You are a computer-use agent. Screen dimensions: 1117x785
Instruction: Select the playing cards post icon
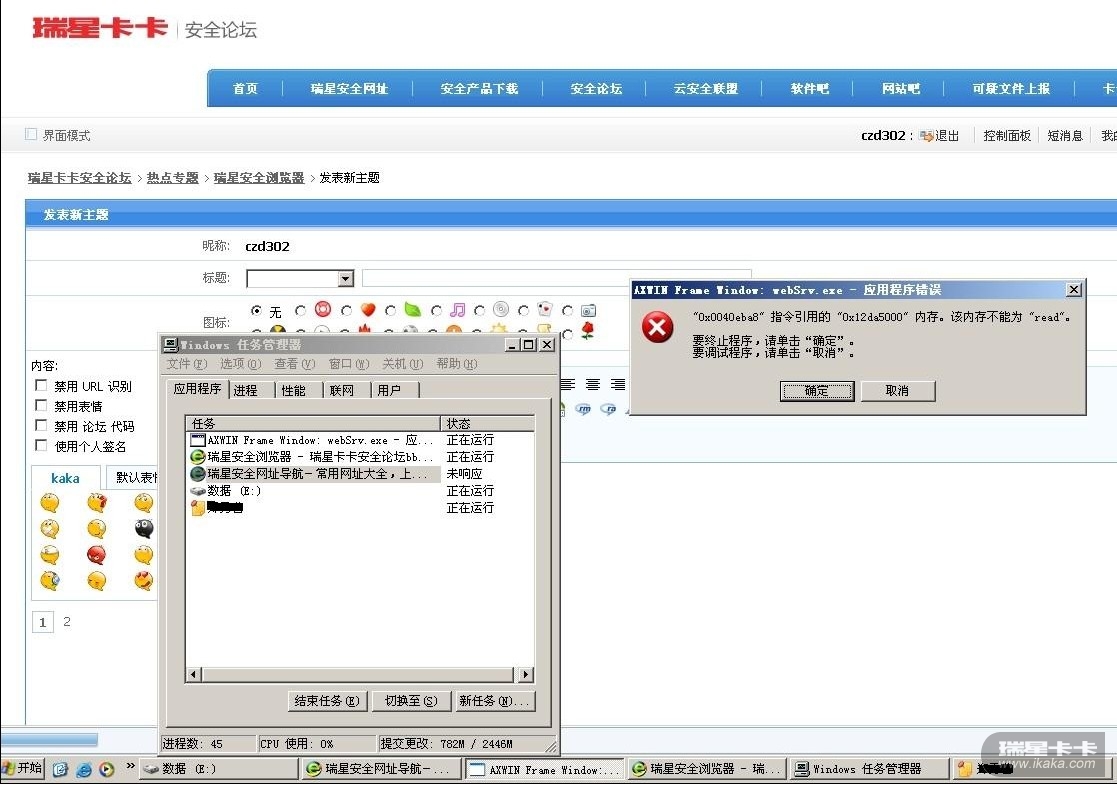(545, 309)
